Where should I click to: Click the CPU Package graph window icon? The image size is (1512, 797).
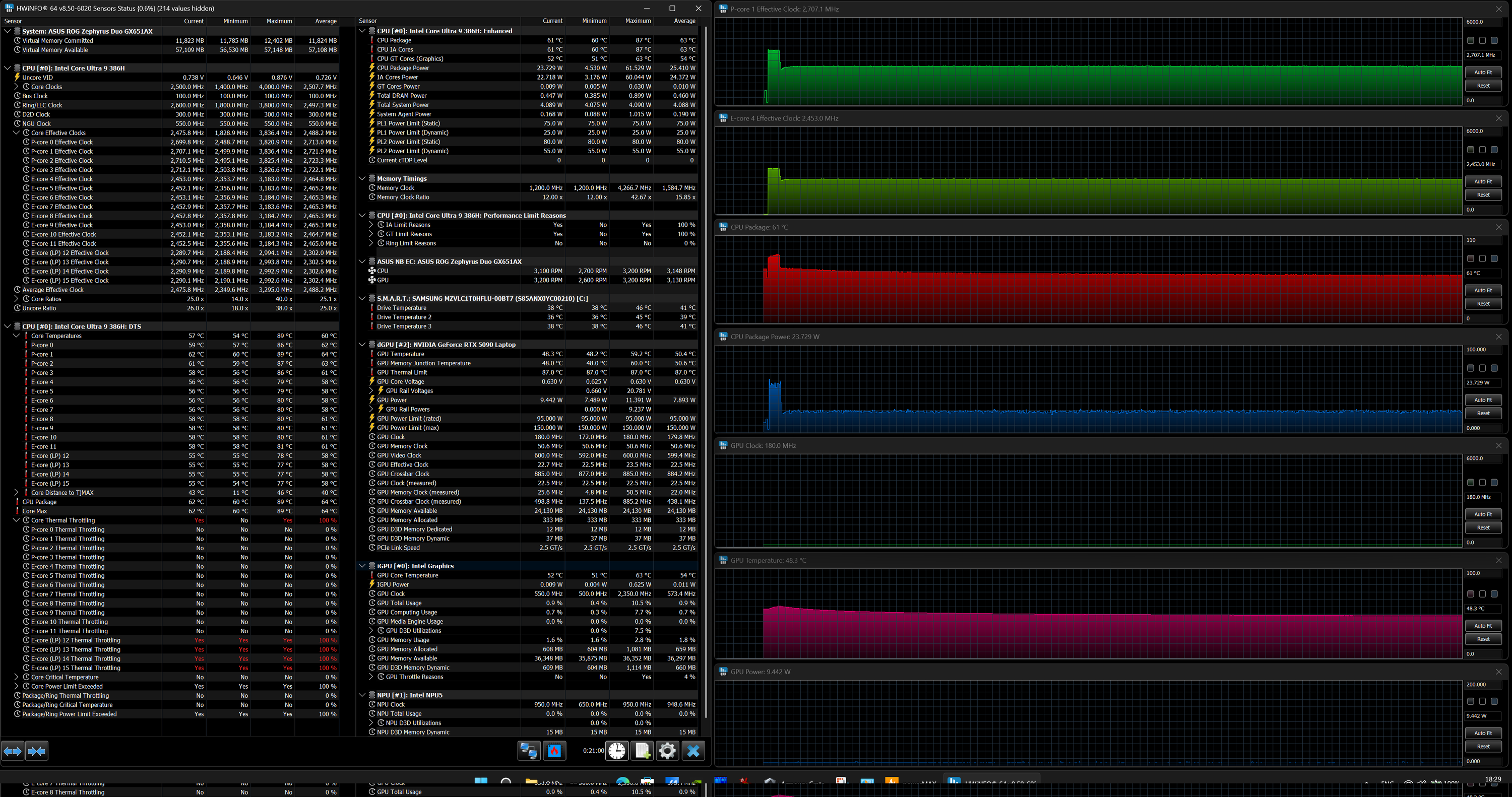click(723, 227)
